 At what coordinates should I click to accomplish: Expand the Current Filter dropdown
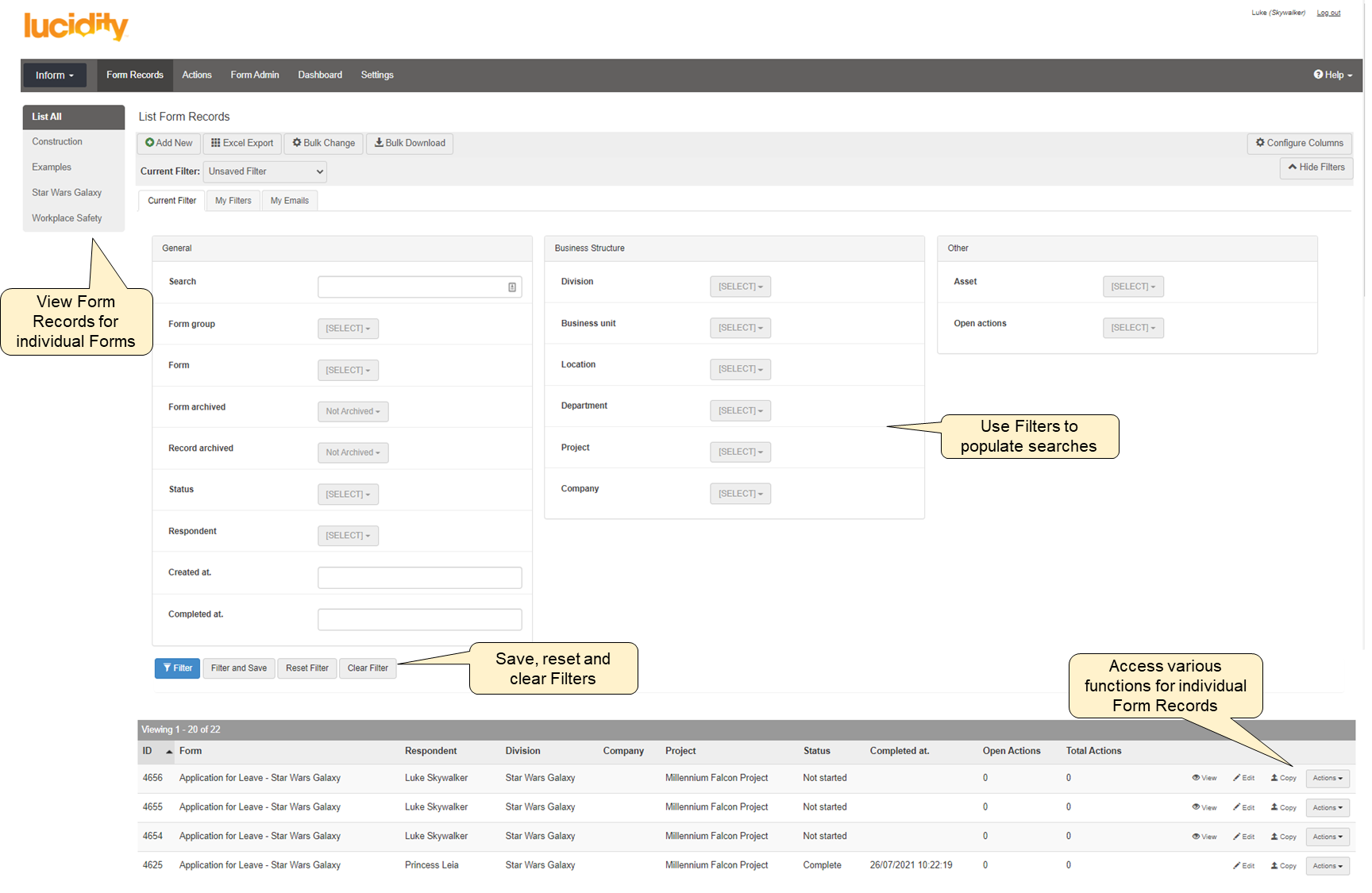pyautogui.click(x=265, y=171)
